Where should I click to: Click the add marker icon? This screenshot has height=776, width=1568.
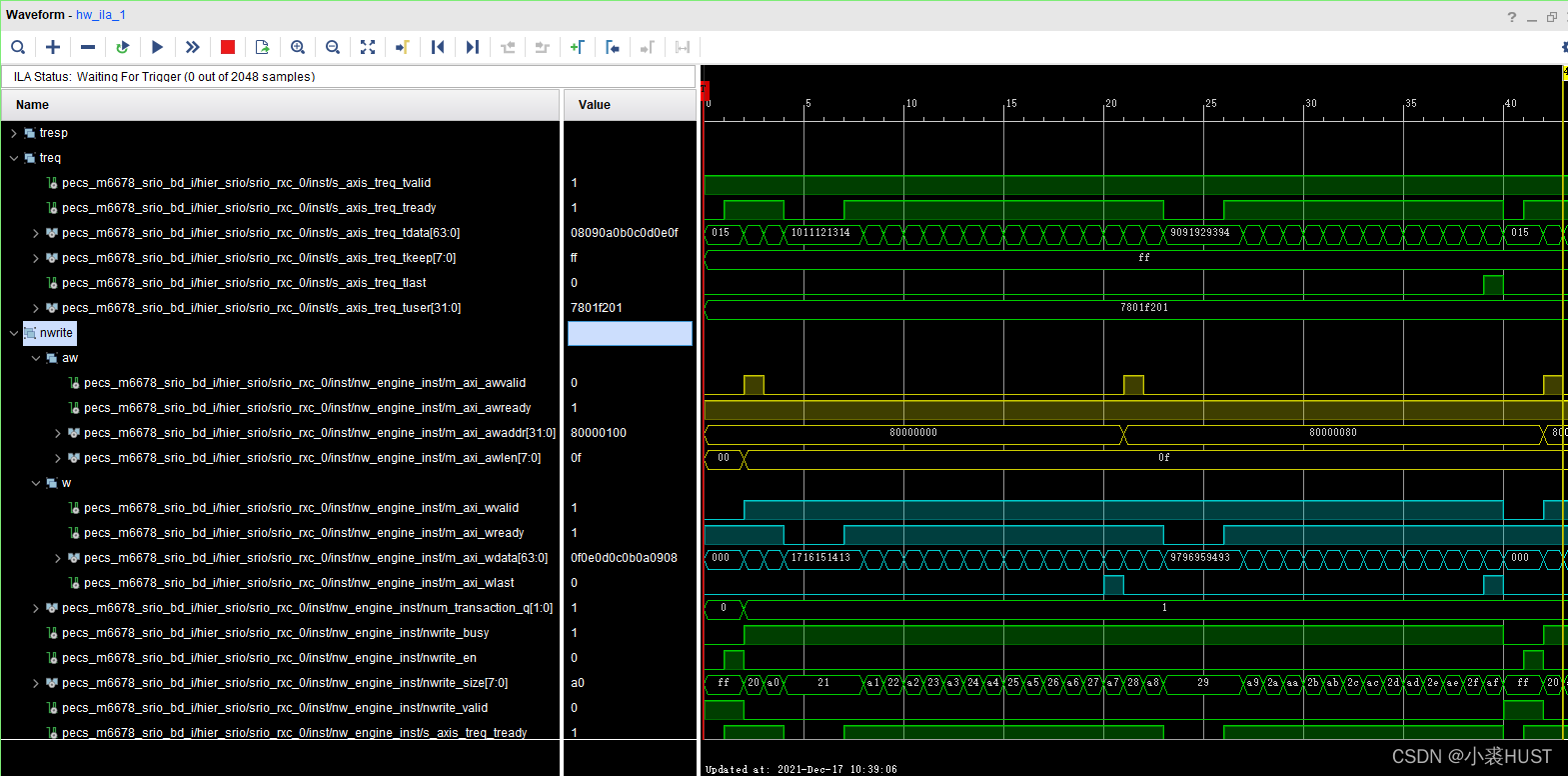[x=578, y=47]
